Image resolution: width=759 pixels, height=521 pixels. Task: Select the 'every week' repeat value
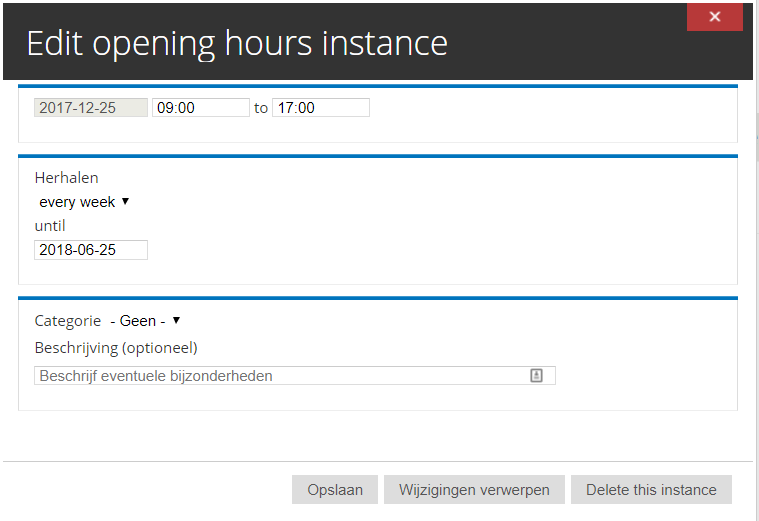78,202
